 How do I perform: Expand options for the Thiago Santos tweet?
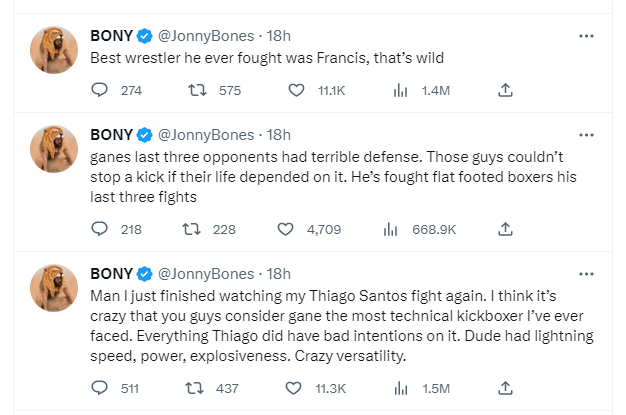tap(587, 273)
